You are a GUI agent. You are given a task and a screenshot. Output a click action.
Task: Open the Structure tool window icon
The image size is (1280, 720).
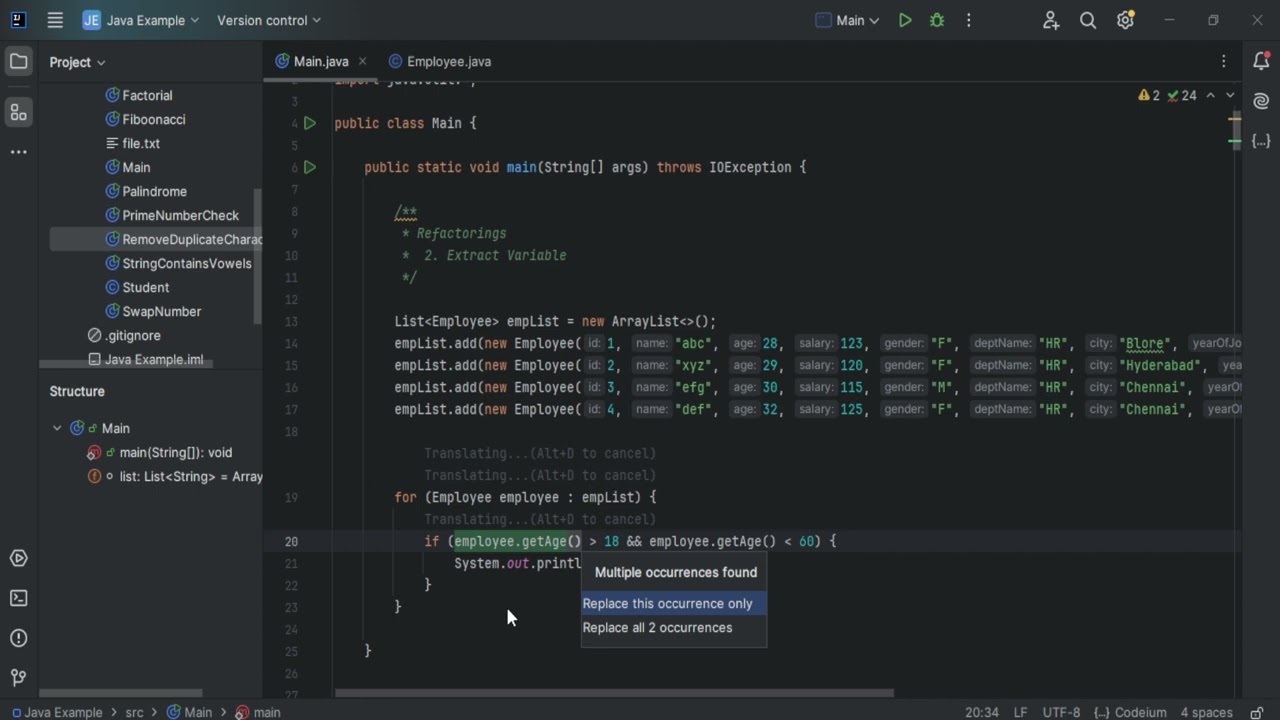tap(18, 113)
